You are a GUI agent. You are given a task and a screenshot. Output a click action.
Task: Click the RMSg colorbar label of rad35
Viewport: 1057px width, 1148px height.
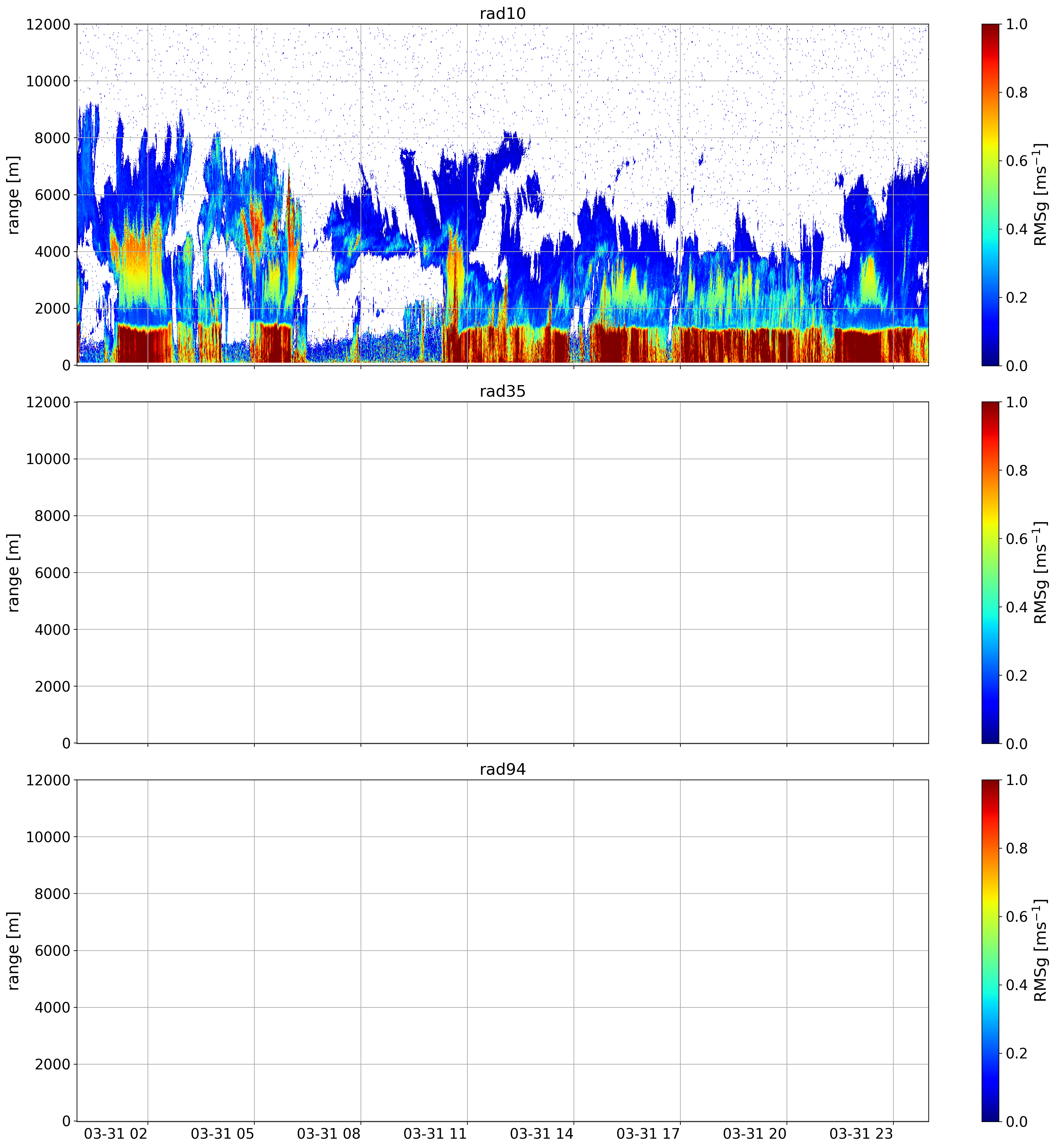pyautogui.click(x=1041, y=572)
